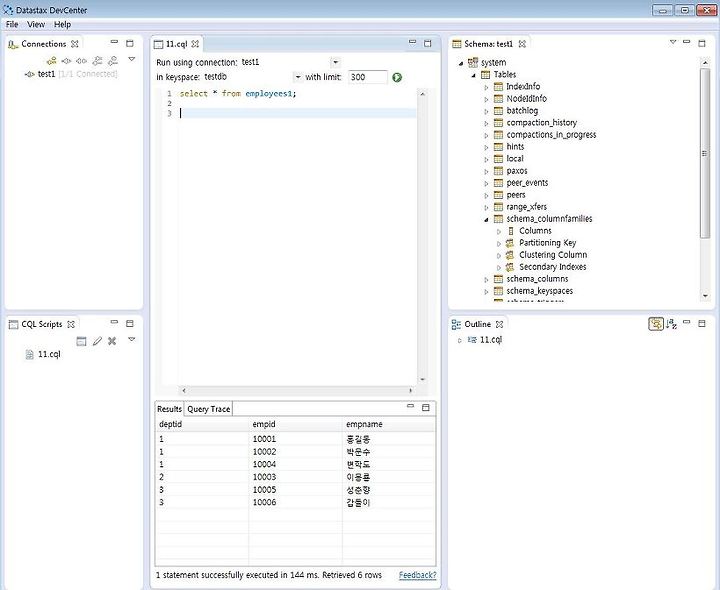Click the empid column header

point(295,424)
